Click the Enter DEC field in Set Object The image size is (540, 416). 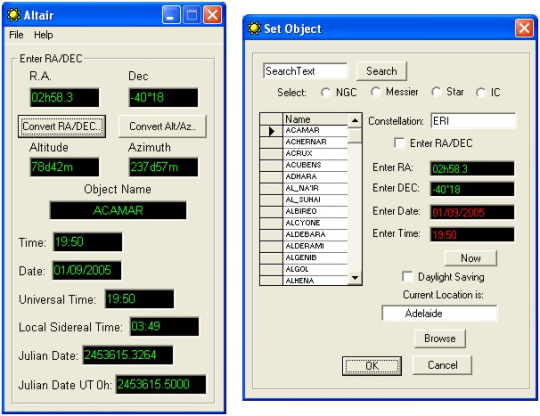(x=472, y=189)
